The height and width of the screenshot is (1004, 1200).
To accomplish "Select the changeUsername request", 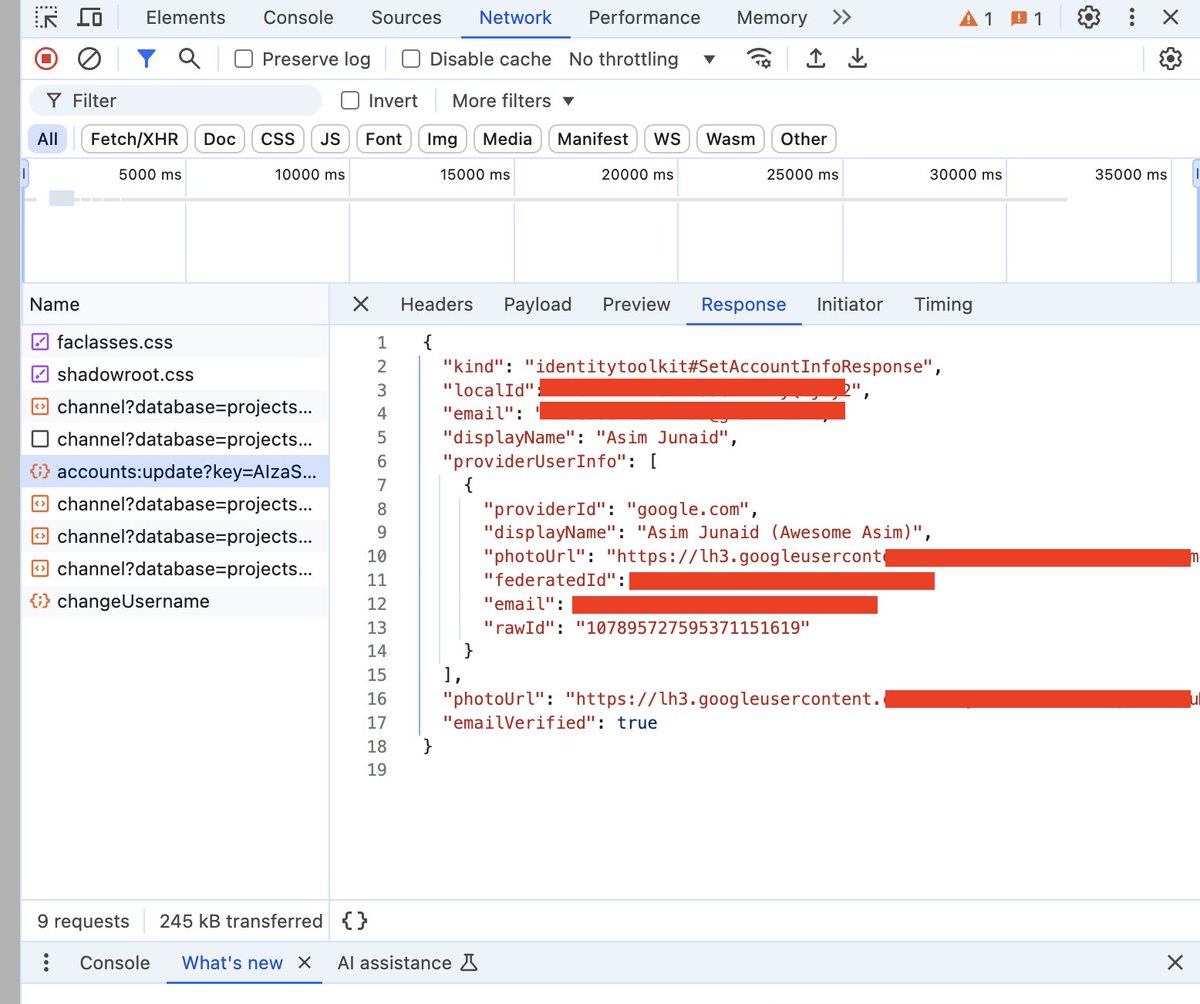I will point(175,601).
